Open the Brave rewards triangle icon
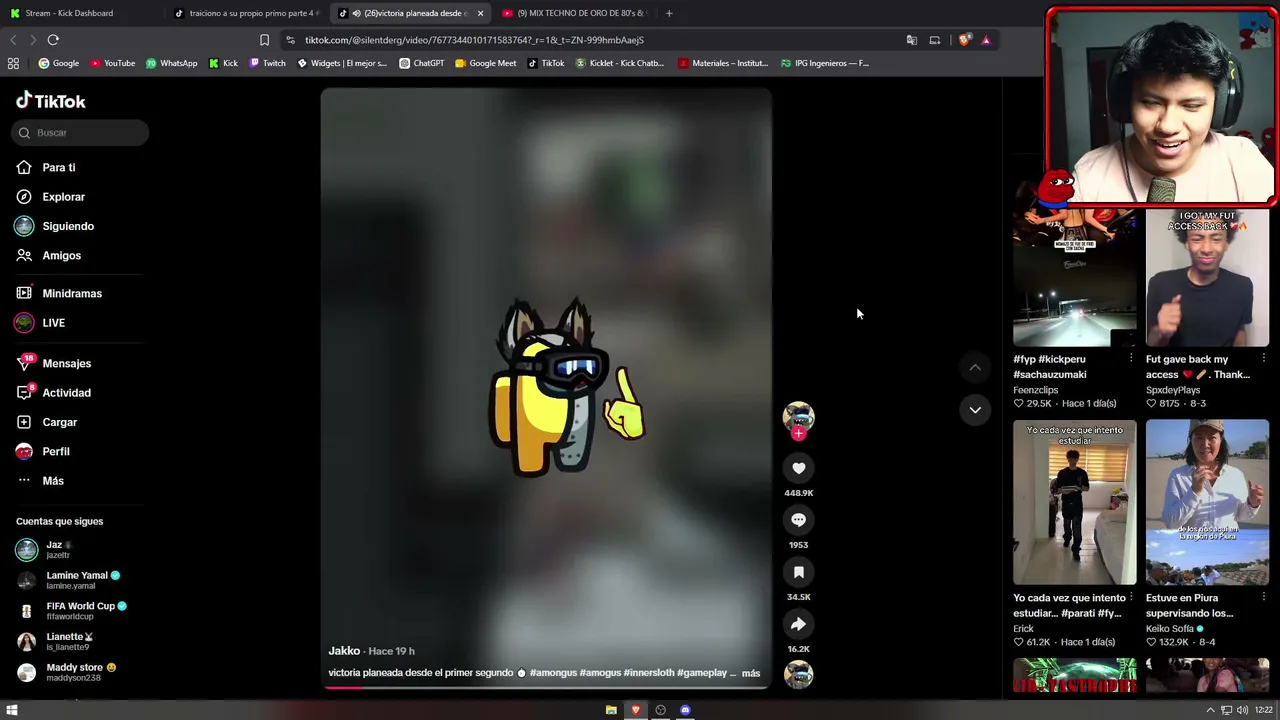The image size is (1280, 720). coord(986,40)
